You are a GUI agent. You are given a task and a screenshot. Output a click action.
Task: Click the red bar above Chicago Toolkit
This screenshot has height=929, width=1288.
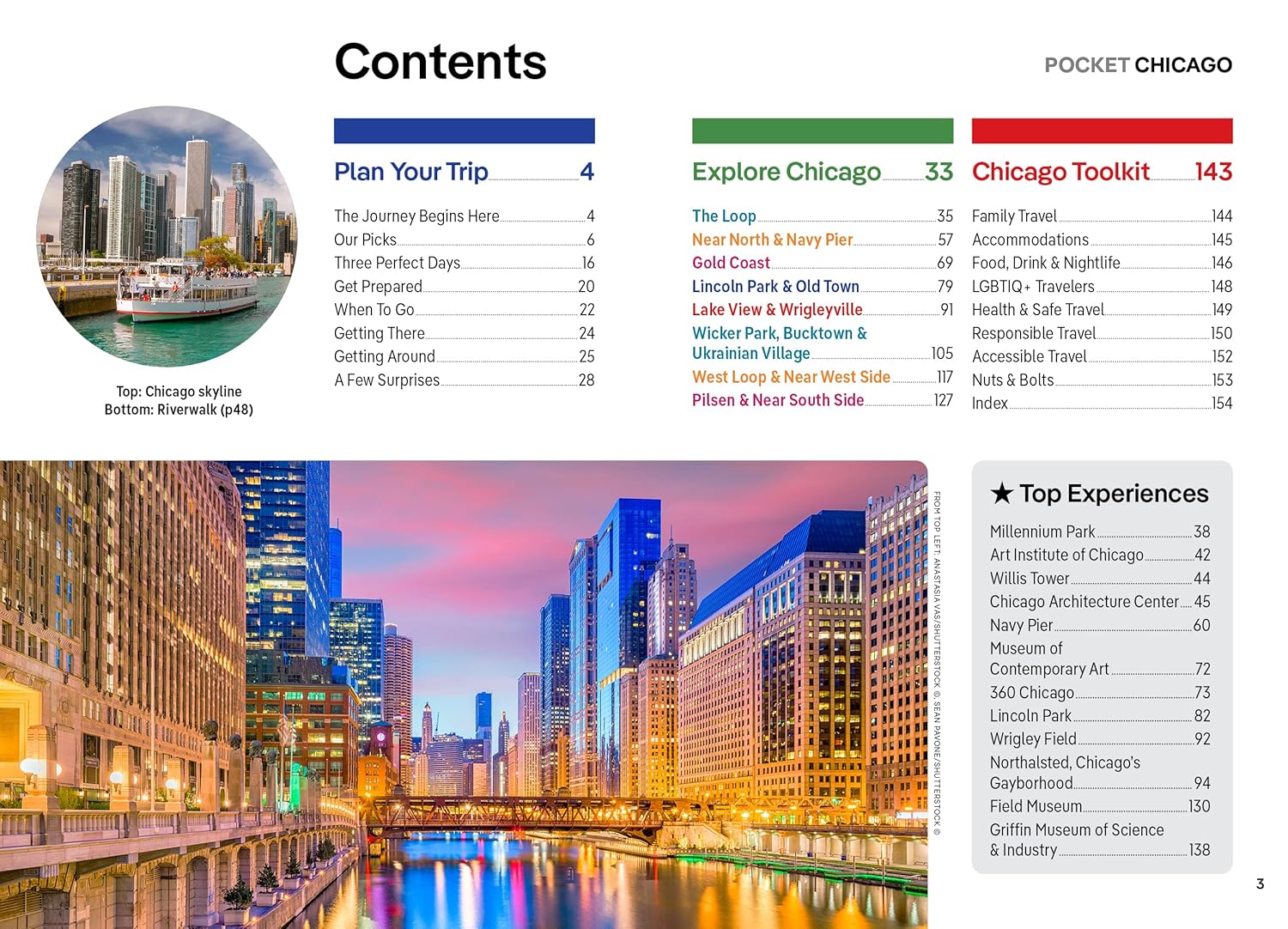(x=1102, y=131)
